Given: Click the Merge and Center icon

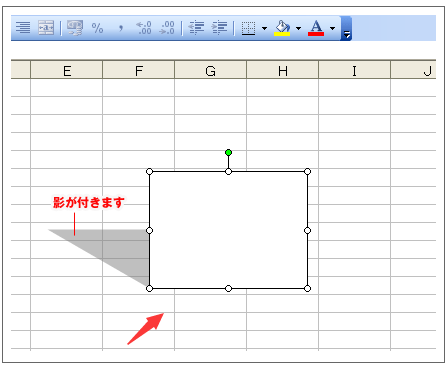Looking at the screenshot, I should [46, 27].
